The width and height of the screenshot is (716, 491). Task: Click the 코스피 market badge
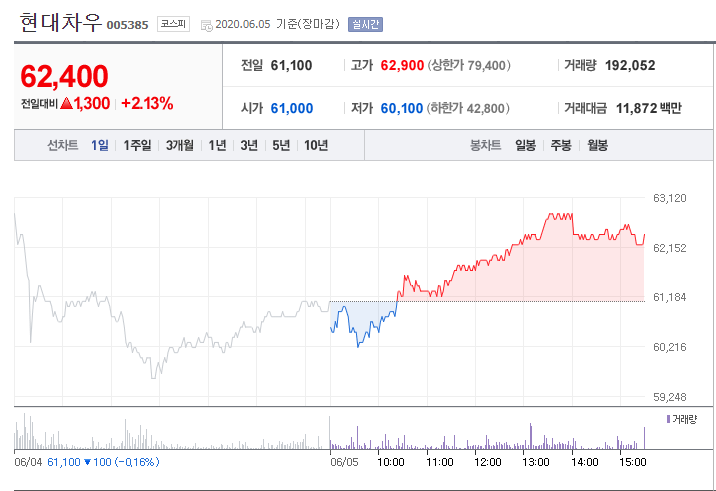[173, 24]
